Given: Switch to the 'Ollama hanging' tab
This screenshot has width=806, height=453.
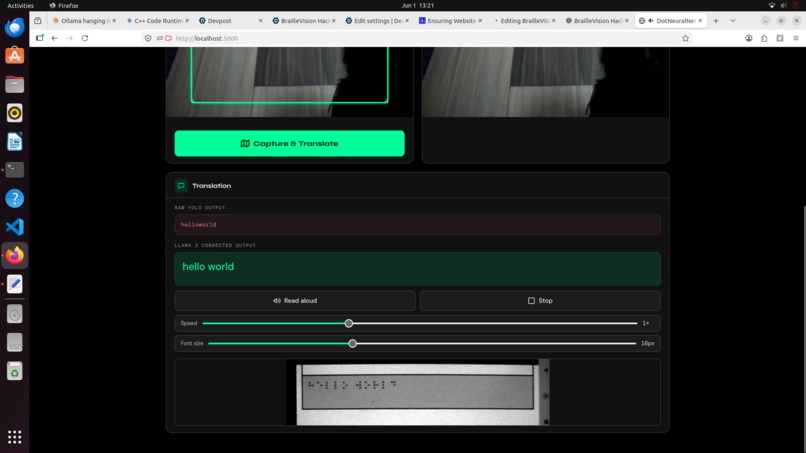Looking at the screenshot, I should [82, 21].
